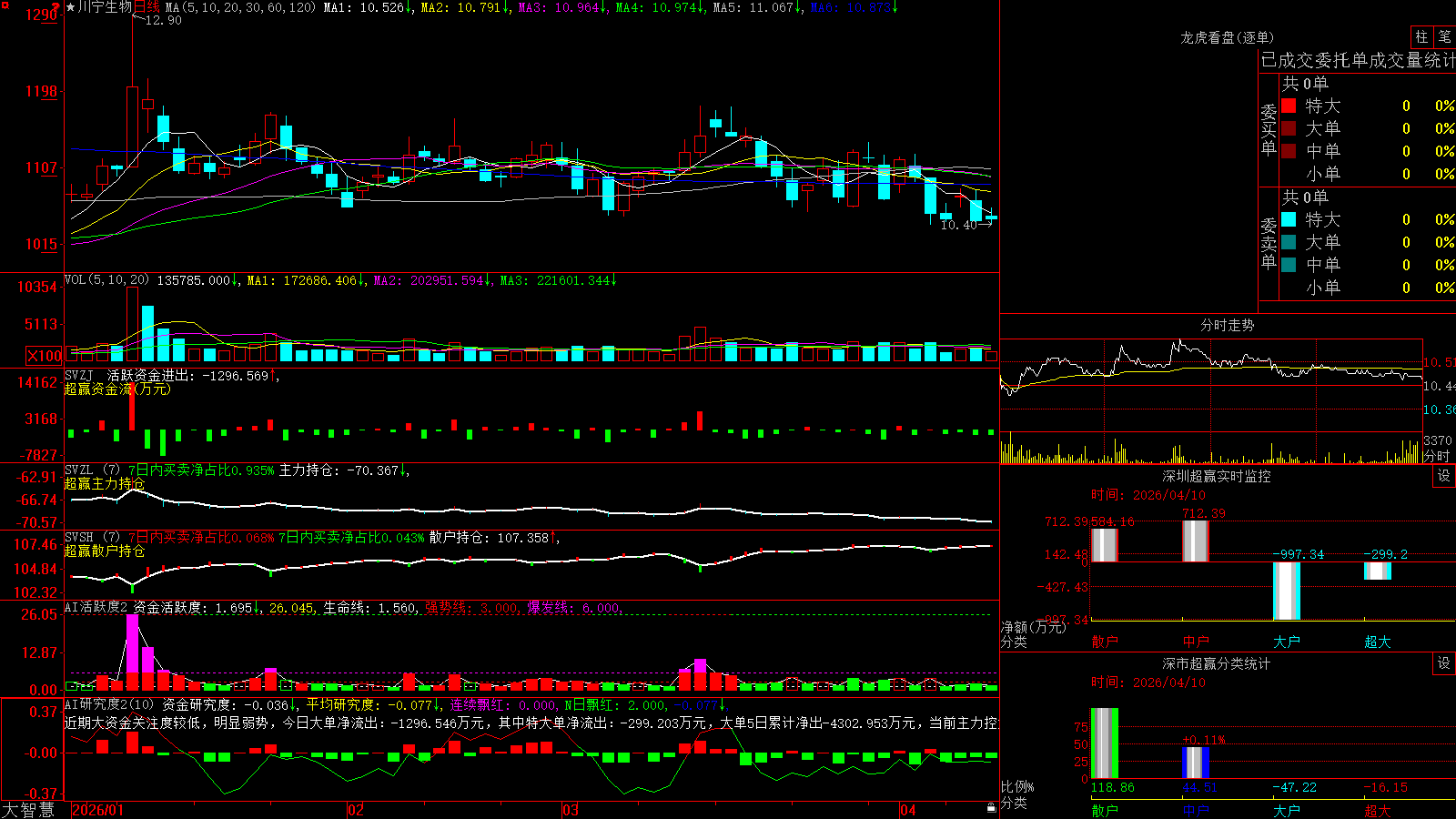1456x819 pixels.
Task: Click the teal 大单 sell-order swatch
Action: coord(1289,242)
